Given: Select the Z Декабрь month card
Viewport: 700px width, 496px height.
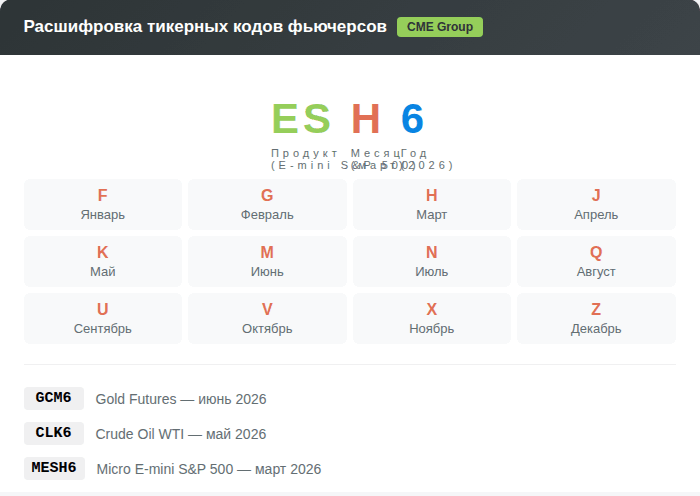Looking at the screenshot, I should (x=596, y=318).
